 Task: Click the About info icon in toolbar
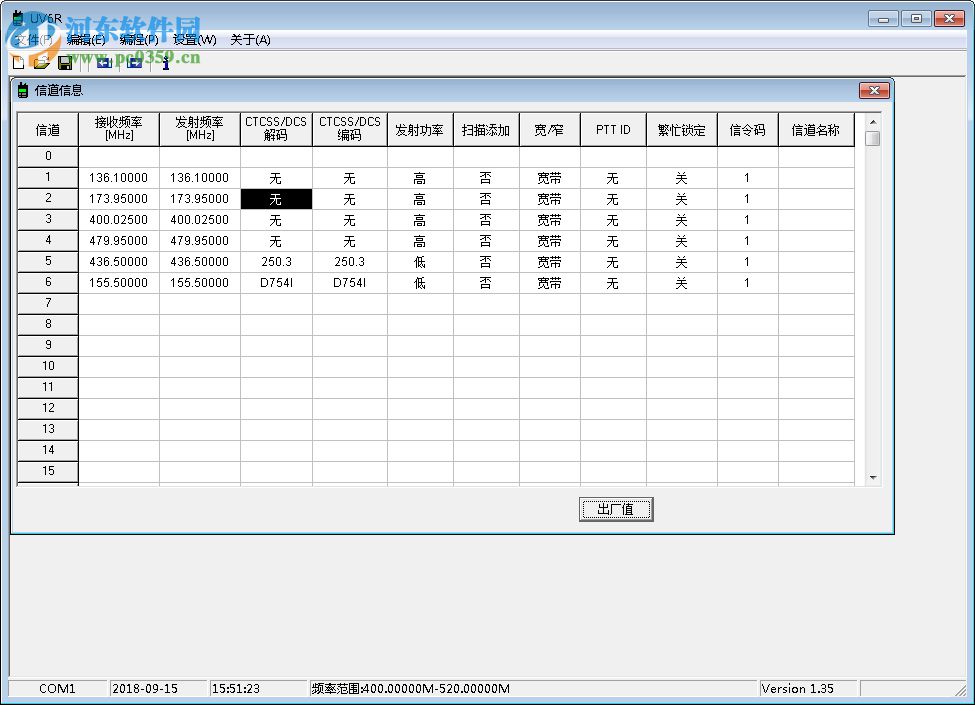[165, 62]
